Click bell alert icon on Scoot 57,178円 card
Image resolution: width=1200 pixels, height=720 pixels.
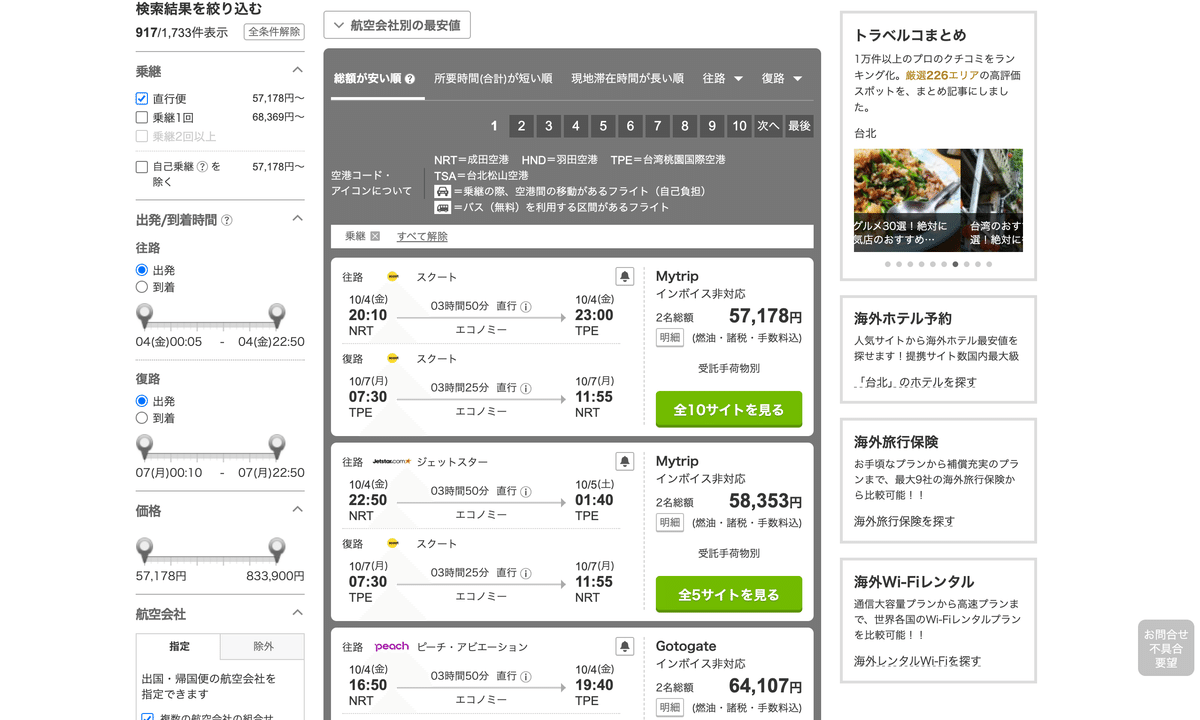tap(624, 277)
